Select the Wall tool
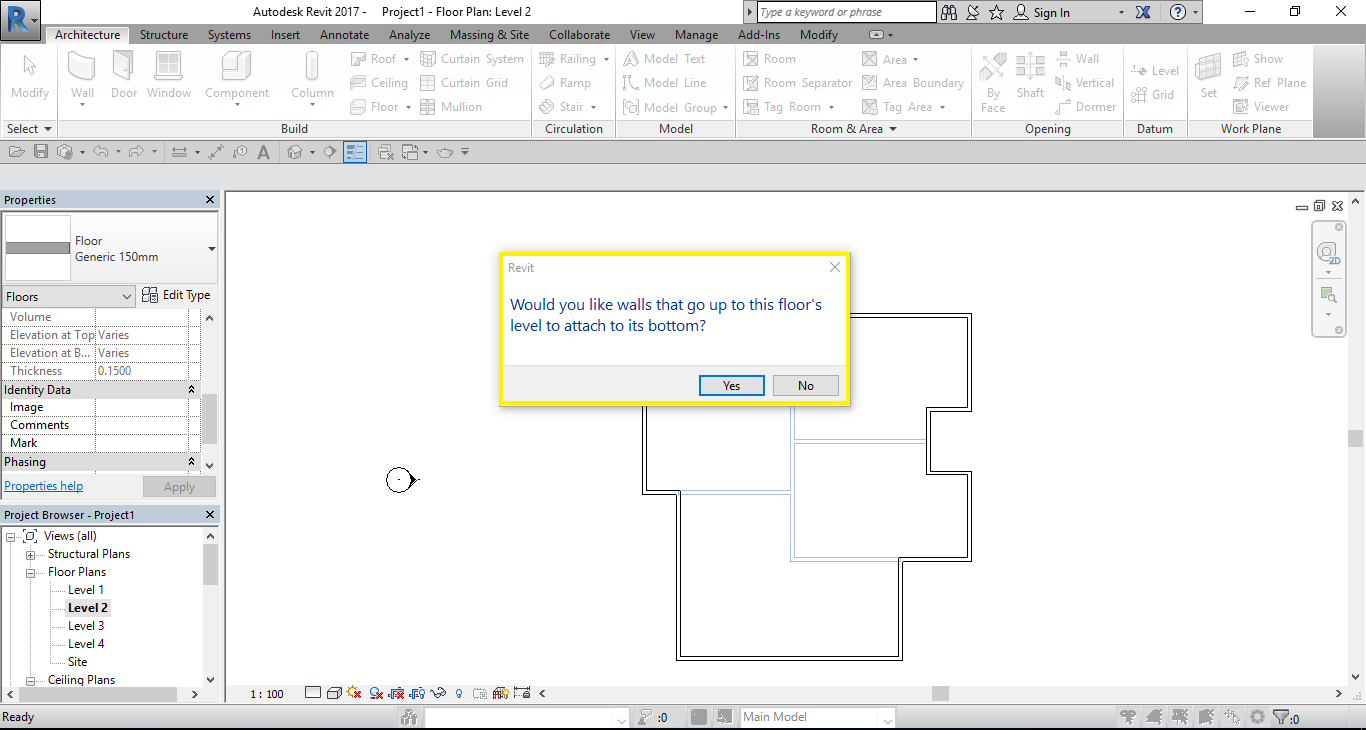 click(82, 76)
